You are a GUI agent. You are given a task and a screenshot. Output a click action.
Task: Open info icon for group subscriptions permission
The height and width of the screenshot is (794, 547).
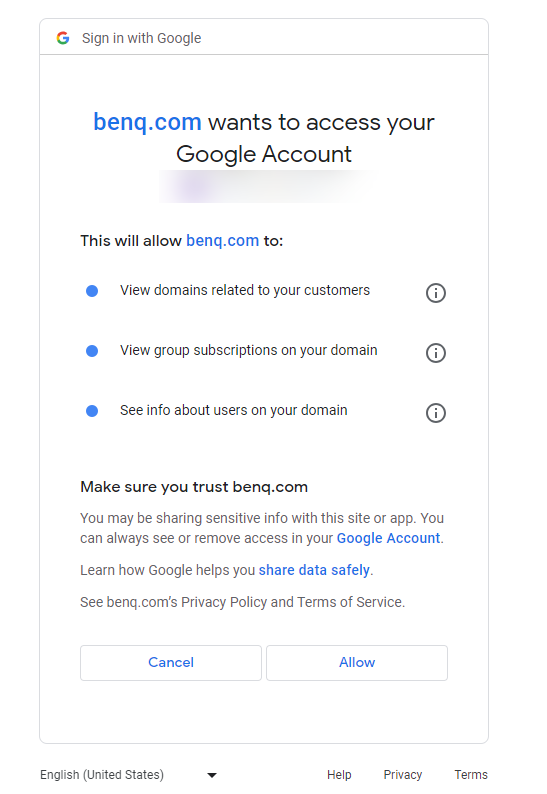click(436, 353)
